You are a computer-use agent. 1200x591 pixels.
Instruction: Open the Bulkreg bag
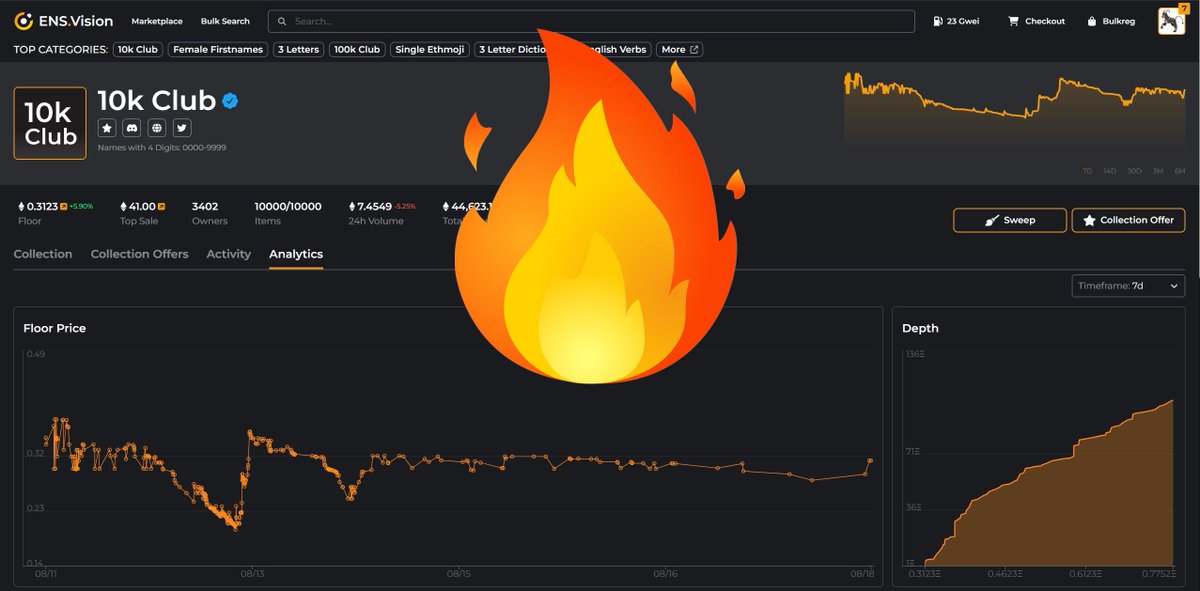[x=1111, y=21]
